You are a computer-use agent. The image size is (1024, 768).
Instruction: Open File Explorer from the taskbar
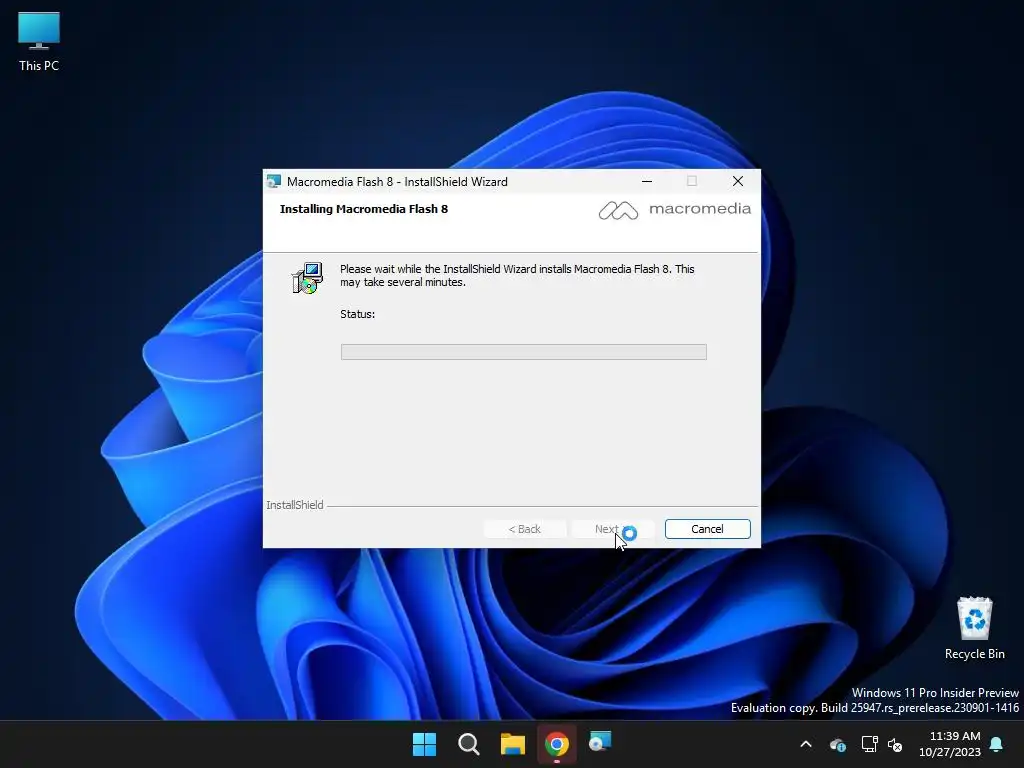coord(513,744)
